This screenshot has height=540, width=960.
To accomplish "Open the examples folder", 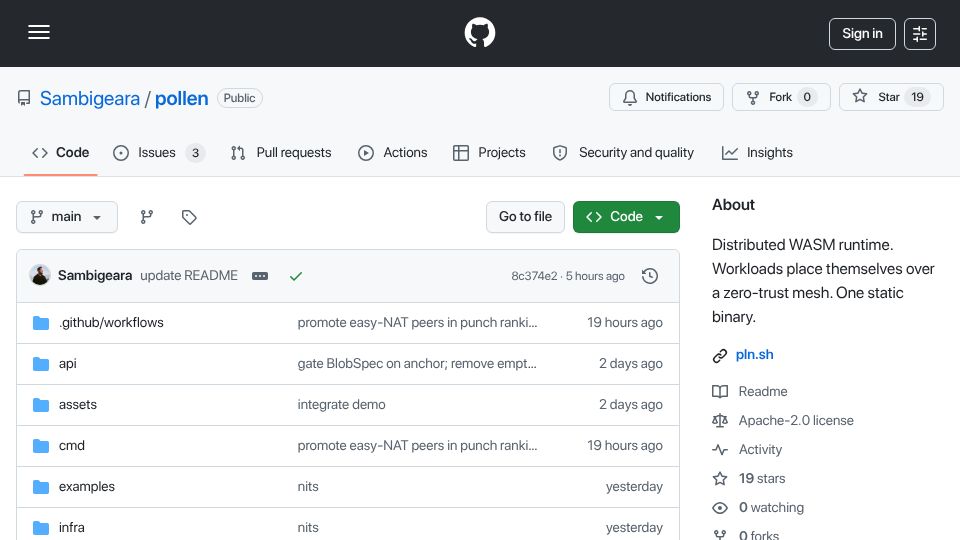I will tap(86, 487).
